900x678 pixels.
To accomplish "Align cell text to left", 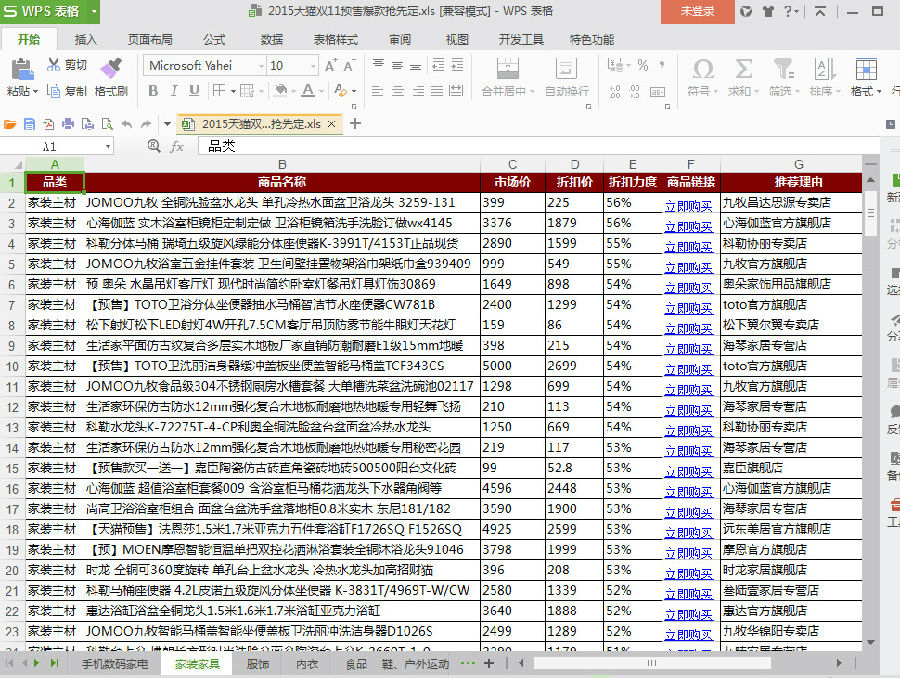I will 377,91.
